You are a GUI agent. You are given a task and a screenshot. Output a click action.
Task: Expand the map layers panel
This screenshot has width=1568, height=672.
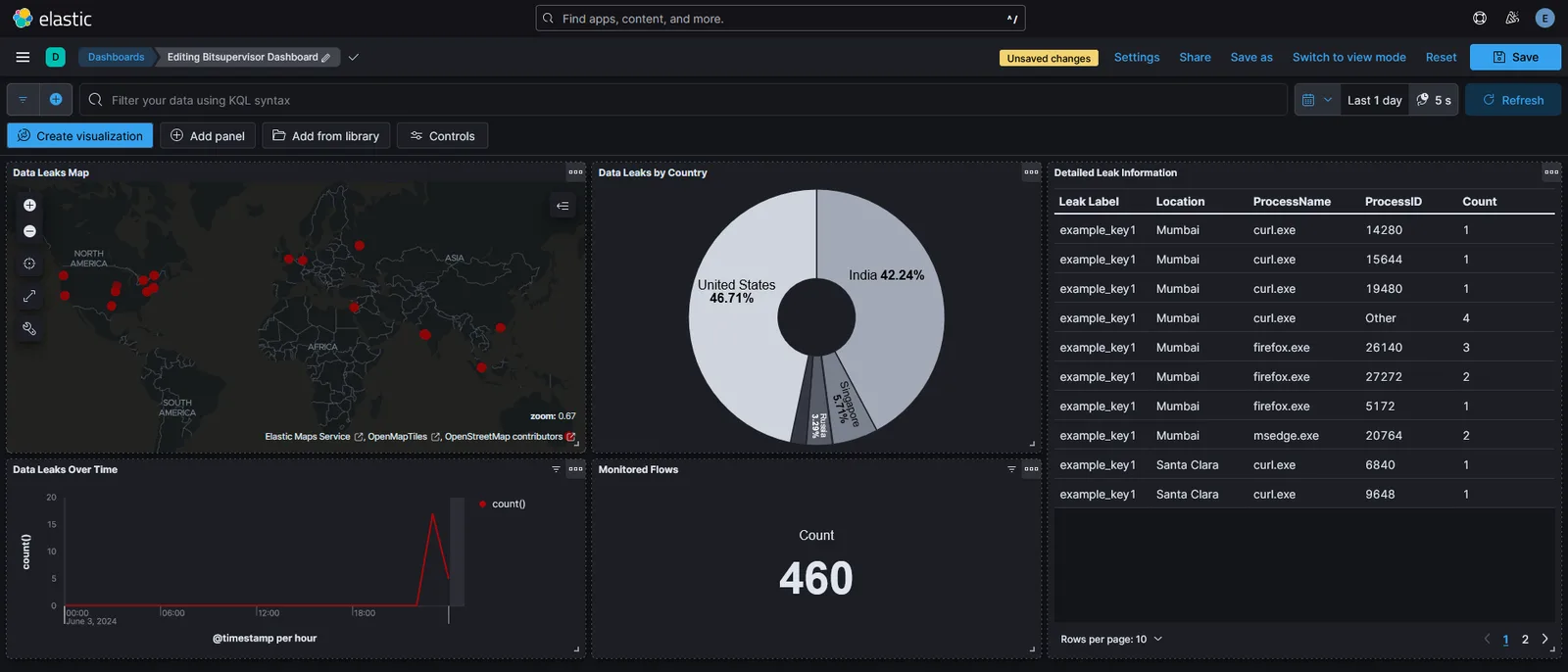coord(563,206)
